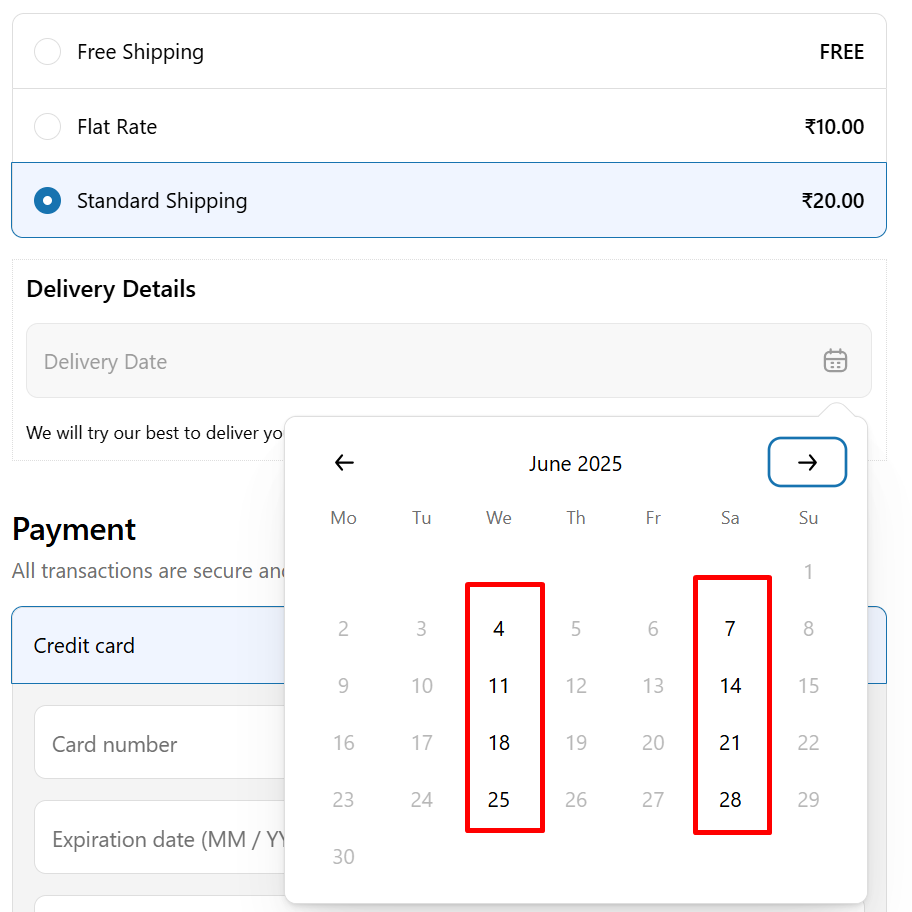912x912 pixels.
Task: Focus the Card number field
Action: tap(160, 742)
